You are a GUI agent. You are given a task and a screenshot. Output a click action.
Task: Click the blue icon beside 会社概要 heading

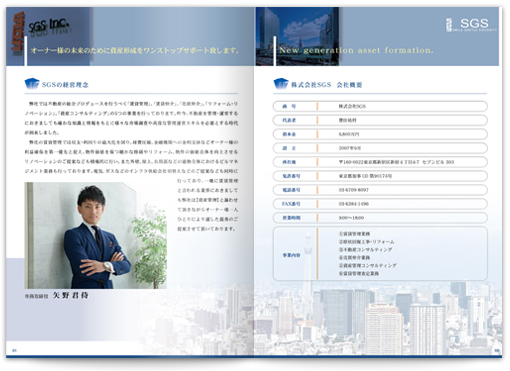tap(281, 84)
